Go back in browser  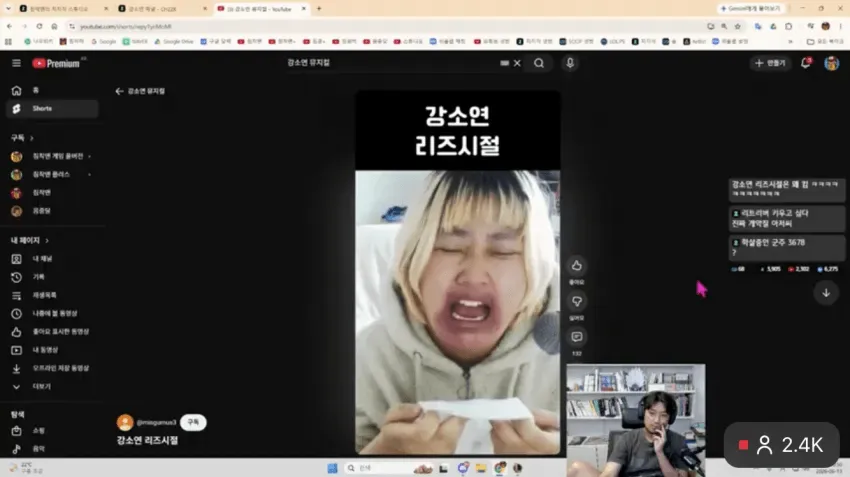[x=10, y=26]
